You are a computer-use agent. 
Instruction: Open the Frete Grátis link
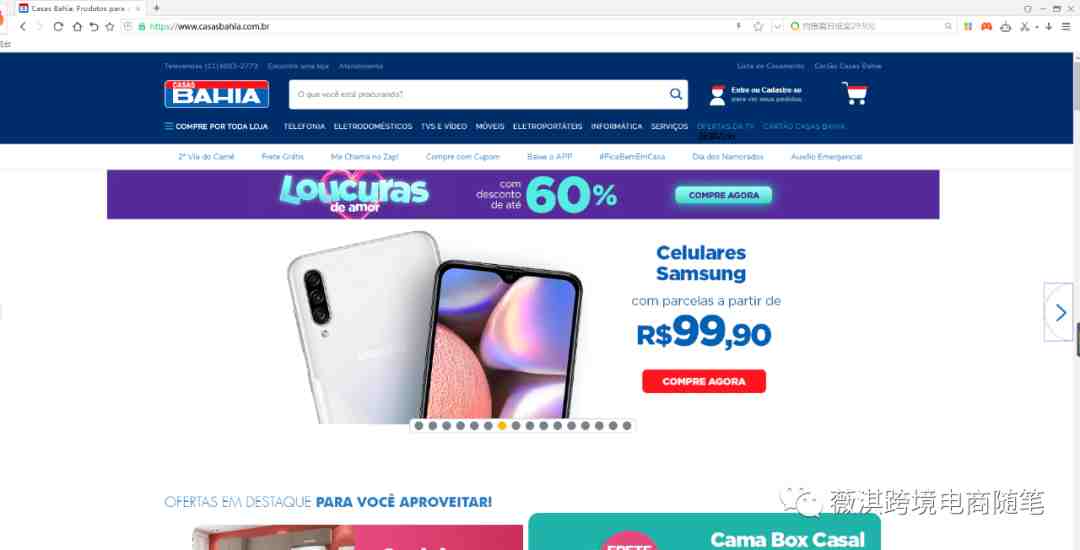282,157
